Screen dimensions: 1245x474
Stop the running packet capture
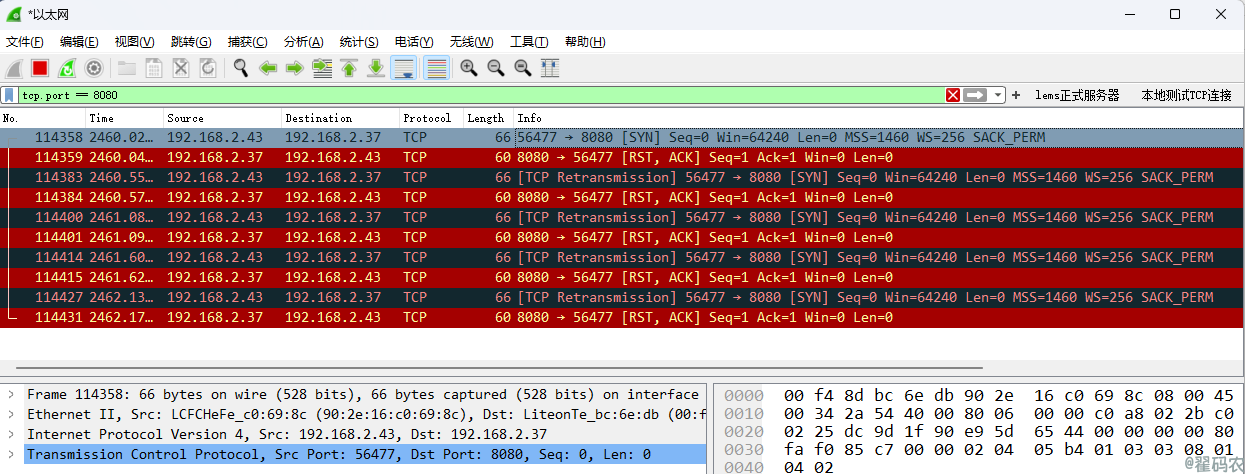[x=40, y=68]
